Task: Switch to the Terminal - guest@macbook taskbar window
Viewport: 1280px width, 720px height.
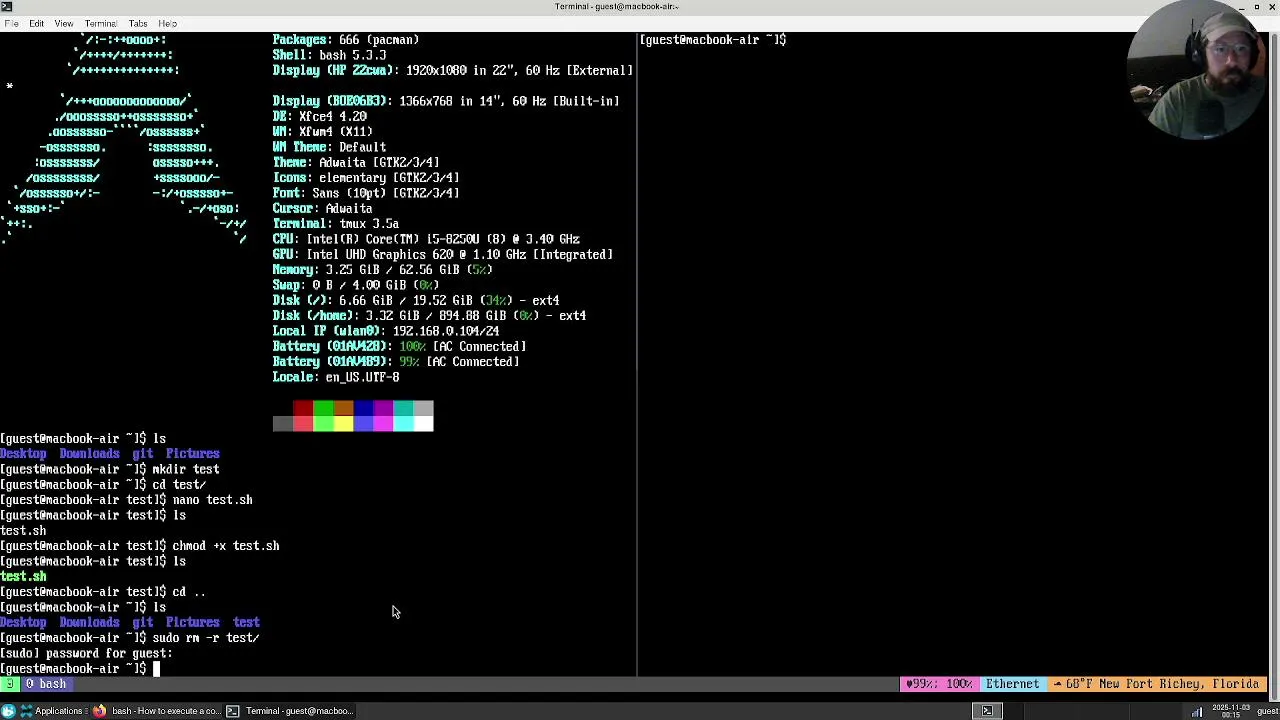Action: (x=290, y=711)
